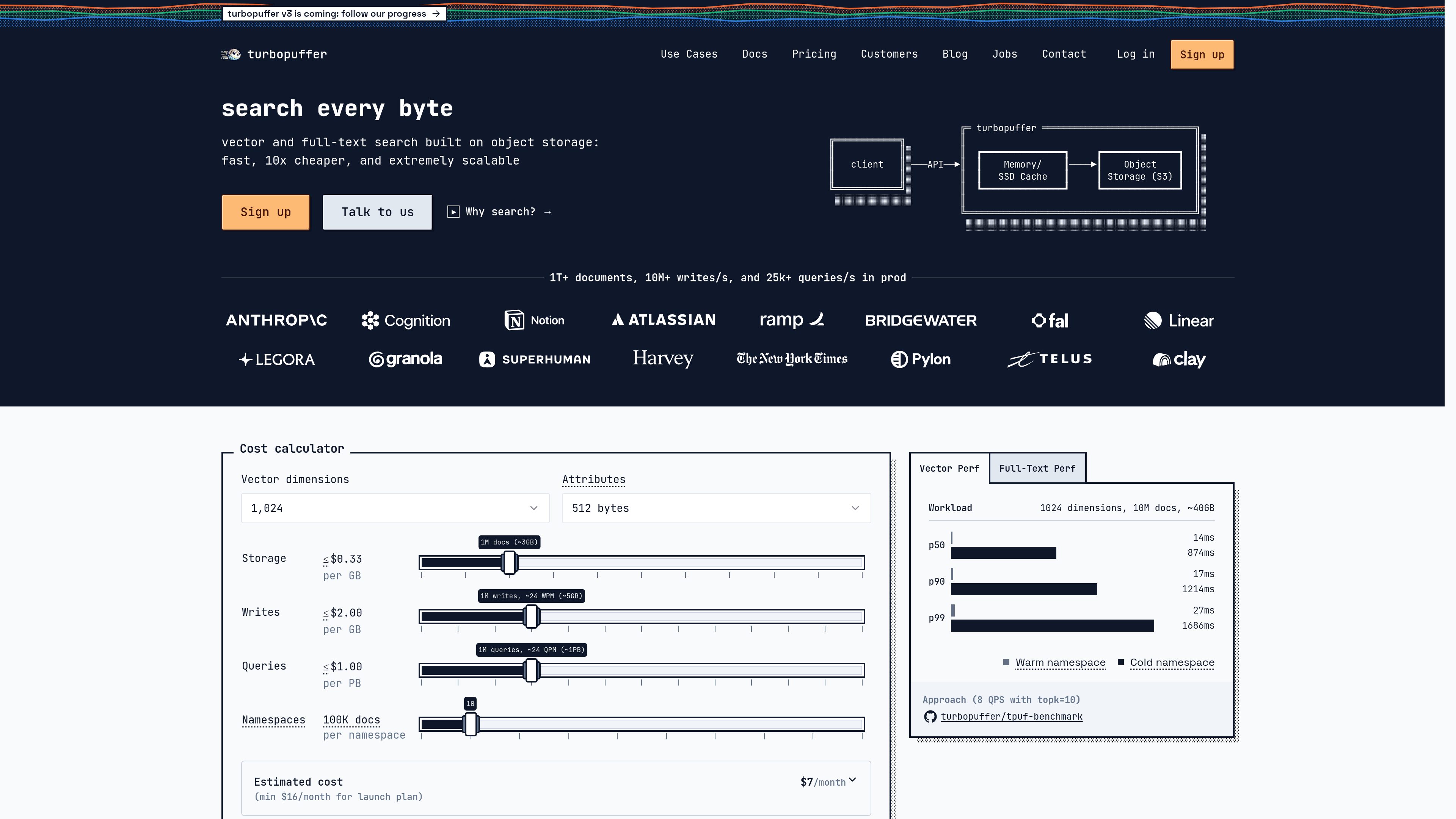The height and width of the screenshot is (819, 1456).
Task: Click the Telus logo
Action: [x=1050, y=359]
